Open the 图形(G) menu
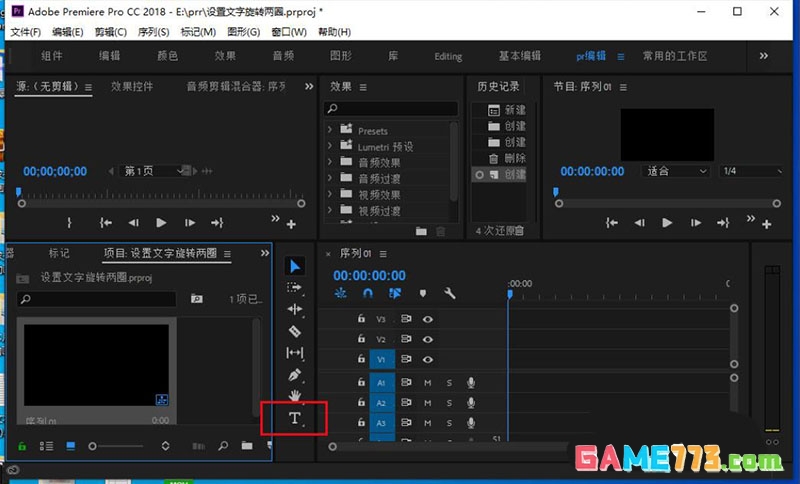800x484 pixels. tap(243, 32)
